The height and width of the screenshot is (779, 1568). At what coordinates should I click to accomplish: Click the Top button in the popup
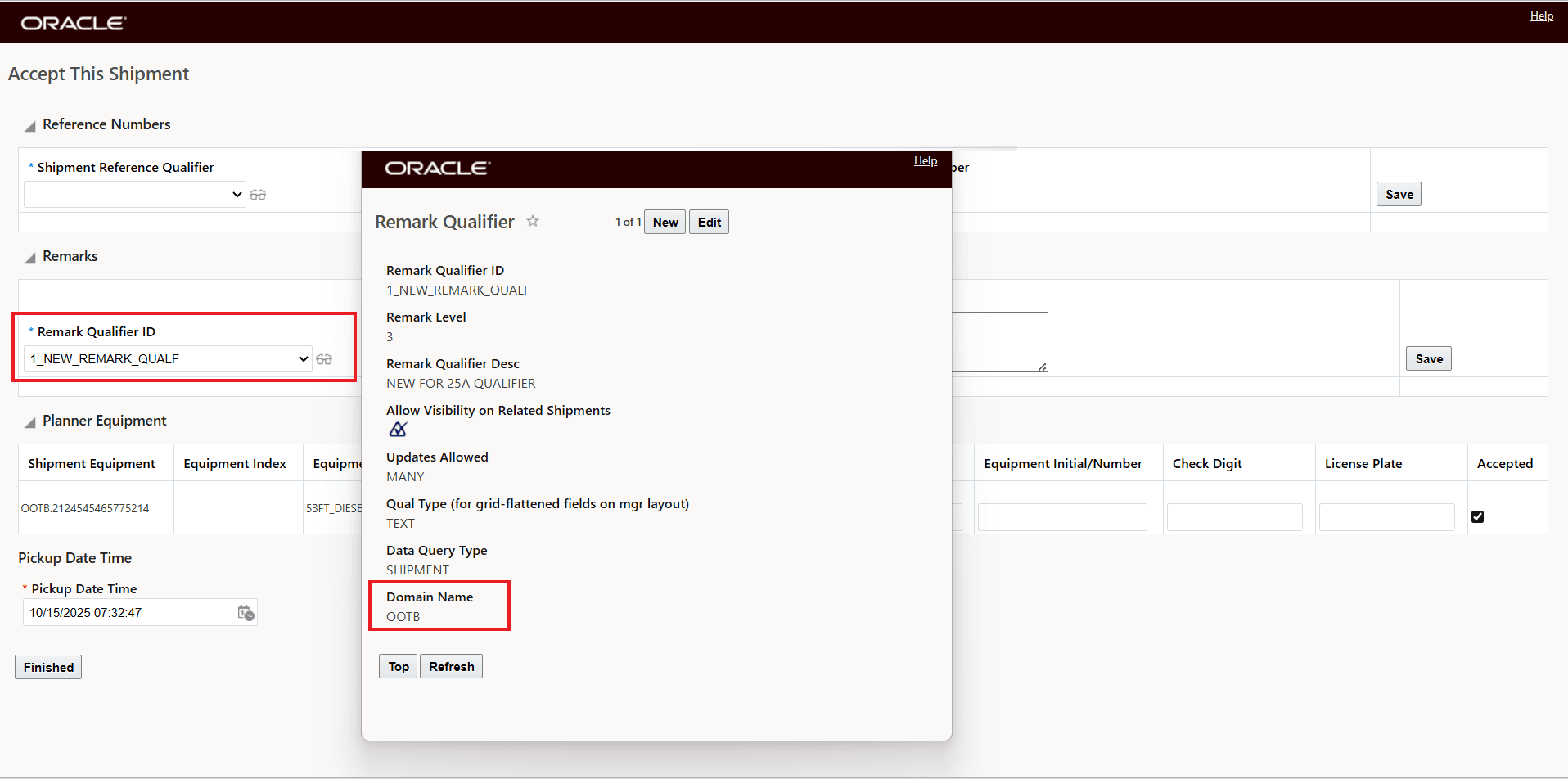tap(399, 666)
